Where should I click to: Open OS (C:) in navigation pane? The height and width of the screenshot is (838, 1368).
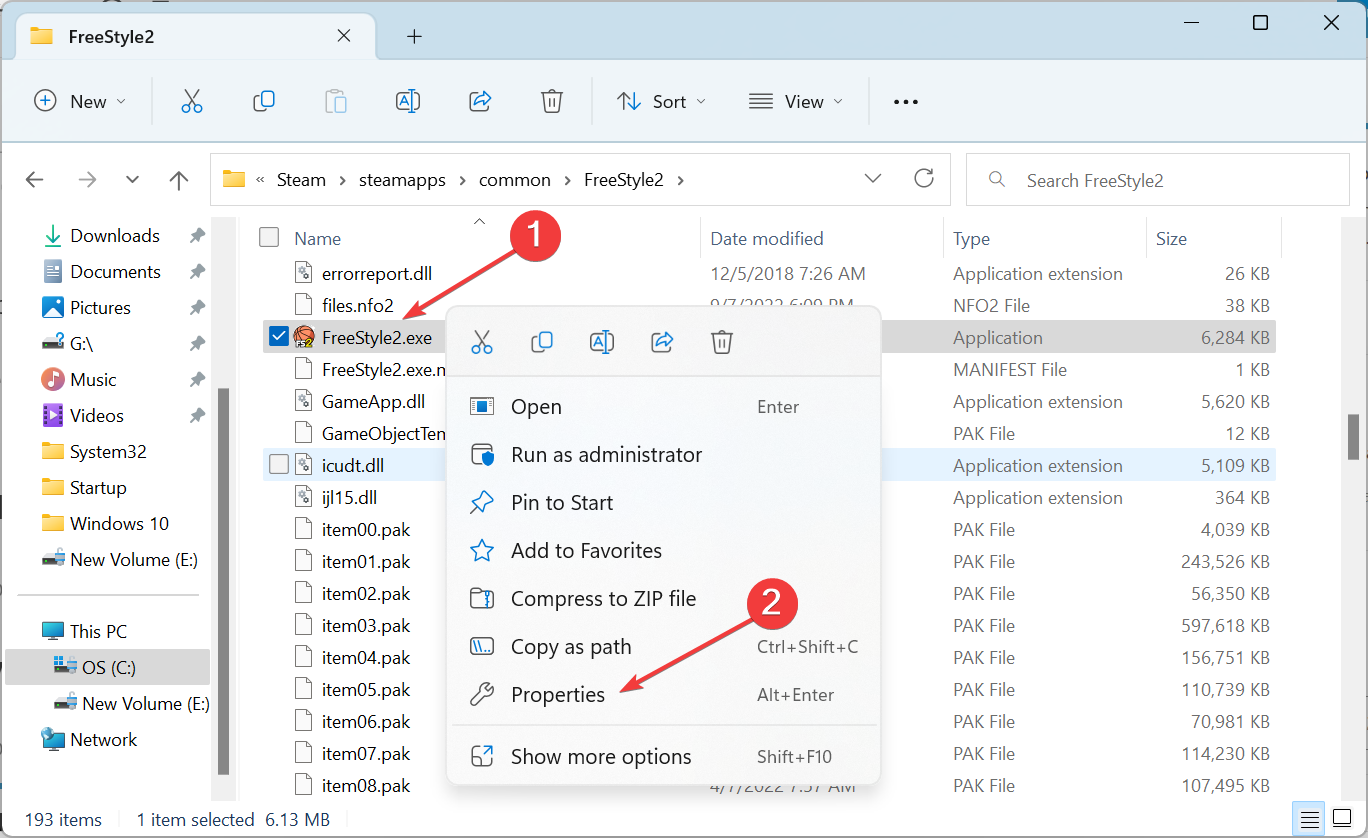point(108,667)
